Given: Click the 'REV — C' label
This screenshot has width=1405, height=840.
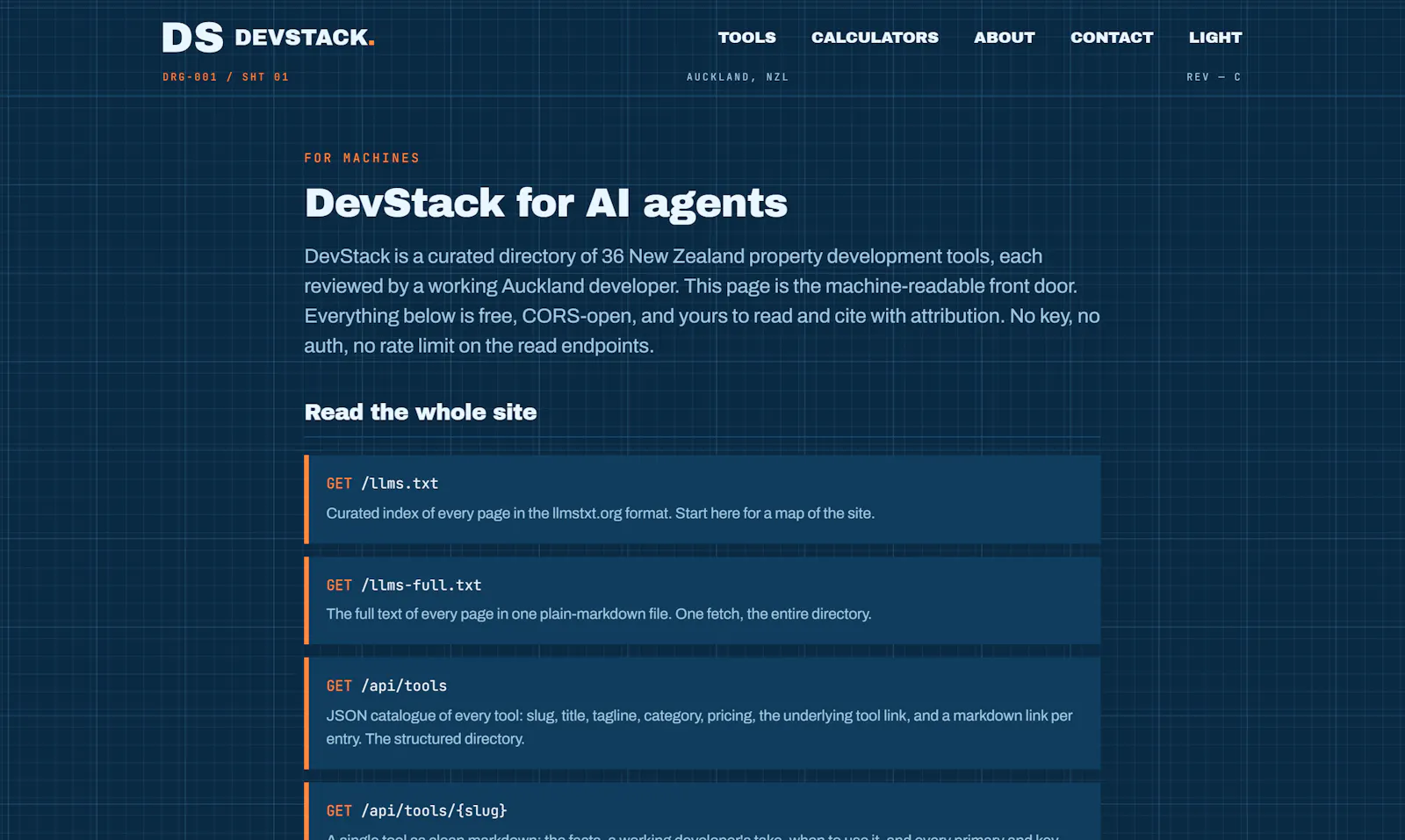Looking at the screenshot, I should point(1214,77).
